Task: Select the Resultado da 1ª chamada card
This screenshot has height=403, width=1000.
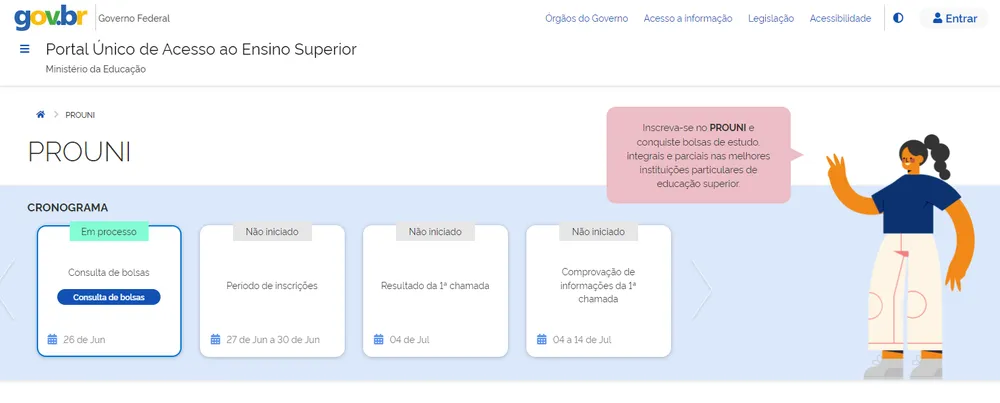Action: [x=436, y=291]
